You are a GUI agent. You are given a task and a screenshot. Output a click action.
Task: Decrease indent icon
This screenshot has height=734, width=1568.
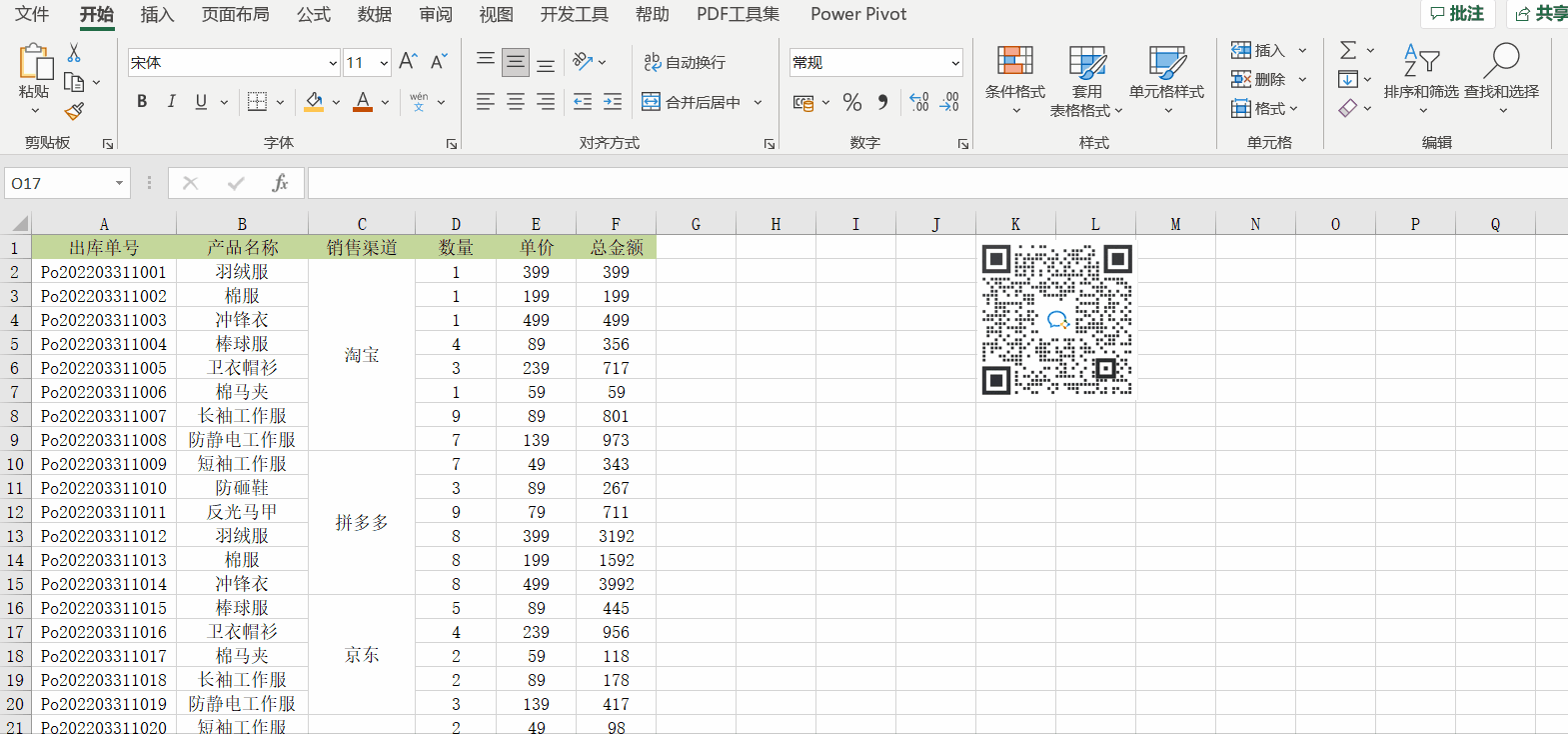pyautogui.click(x=583, y=101)
